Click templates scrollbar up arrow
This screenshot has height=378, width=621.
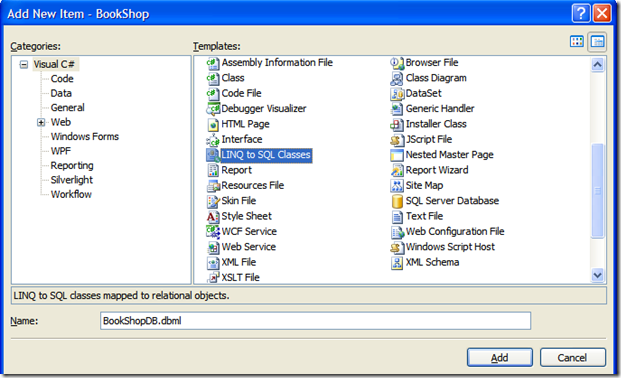point(597,64)
